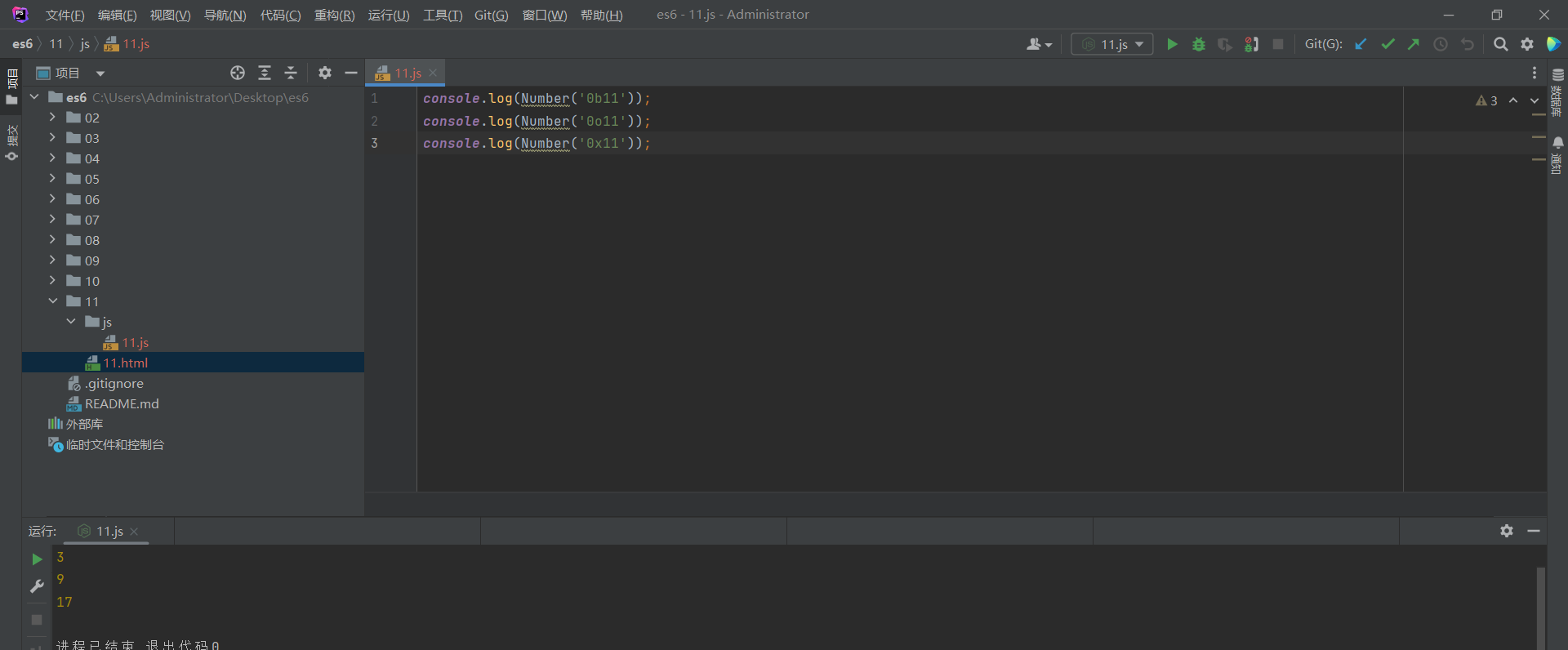Open the 文件(F) menu
The height and width of the screenshot is (650, 1568).
(65, 16)
